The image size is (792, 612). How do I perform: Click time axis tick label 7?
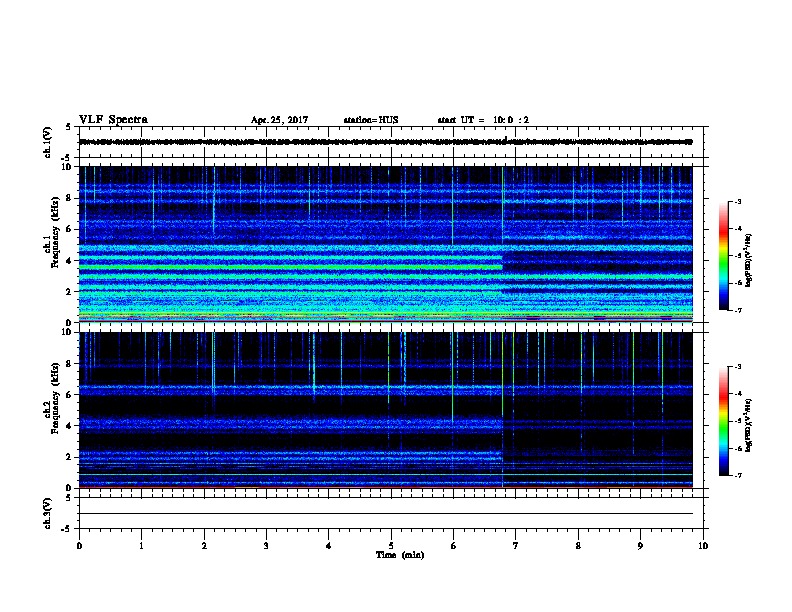516,546
